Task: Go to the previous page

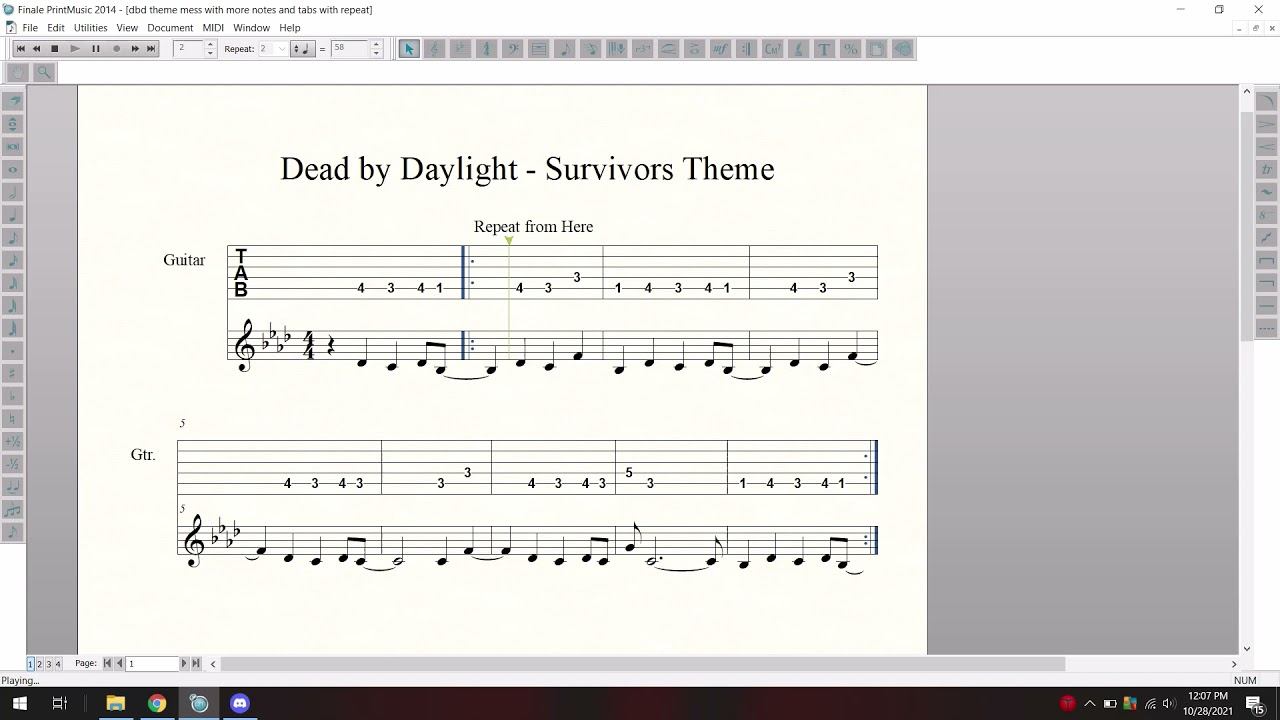Action: coord(119,664)
